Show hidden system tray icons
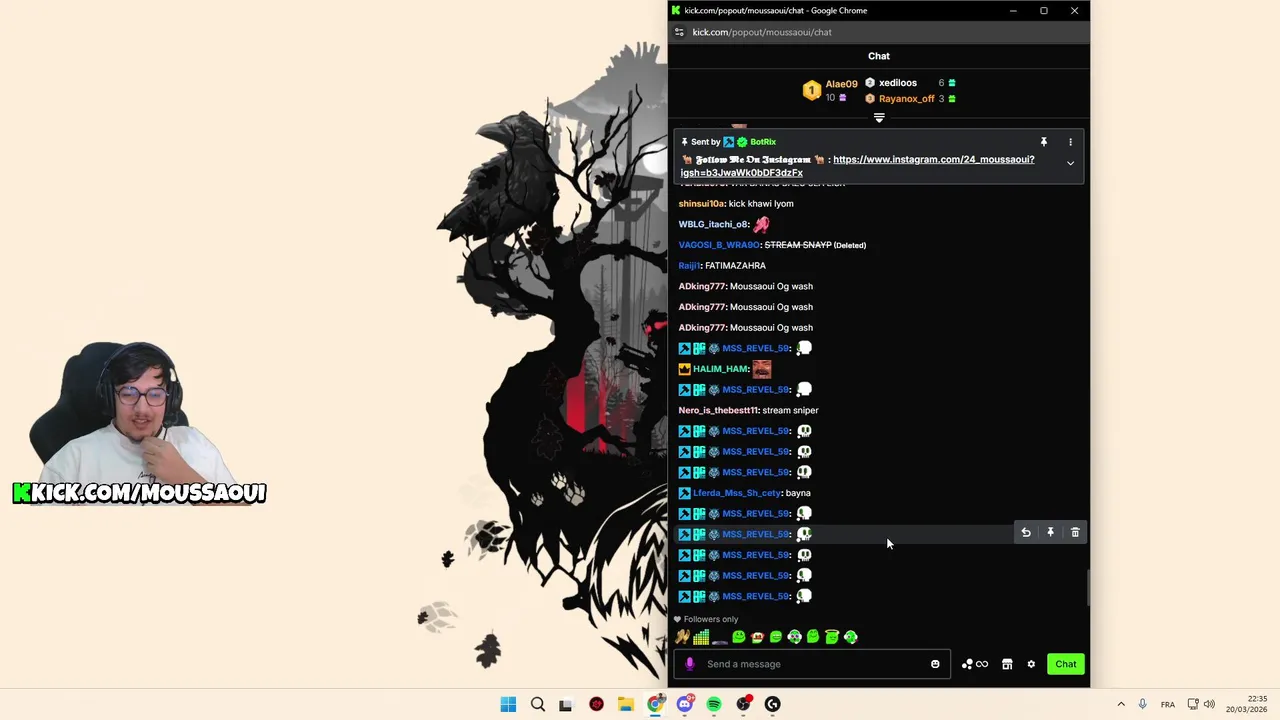The height and width of the screenshot is (720, 1280). (1121, 704)
